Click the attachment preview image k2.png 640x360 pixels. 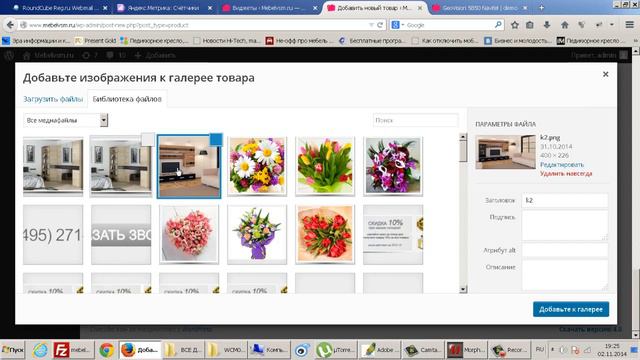click(505, 152)
